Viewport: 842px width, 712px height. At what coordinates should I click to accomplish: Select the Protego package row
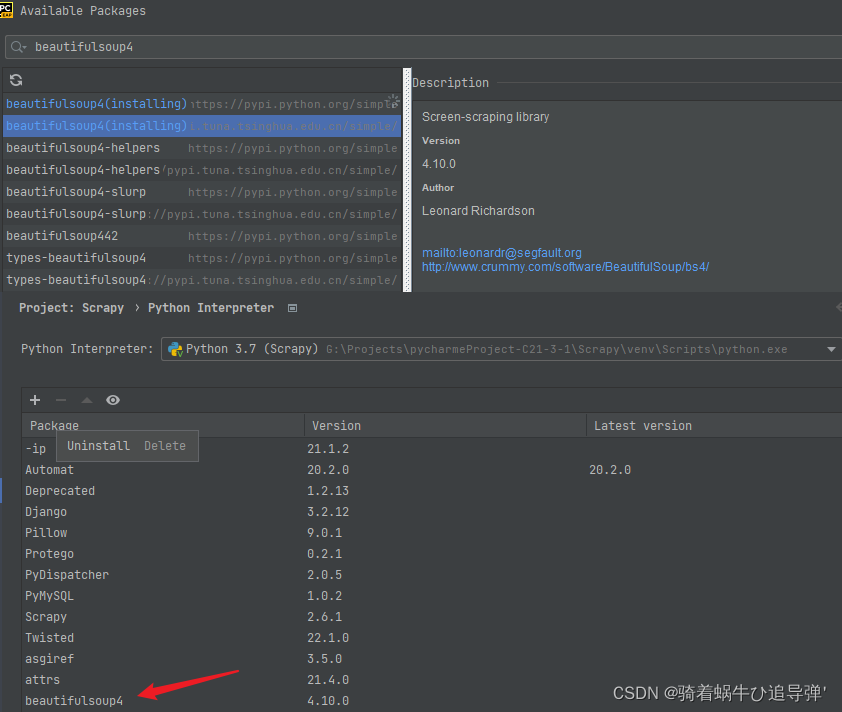pos(432,554)
